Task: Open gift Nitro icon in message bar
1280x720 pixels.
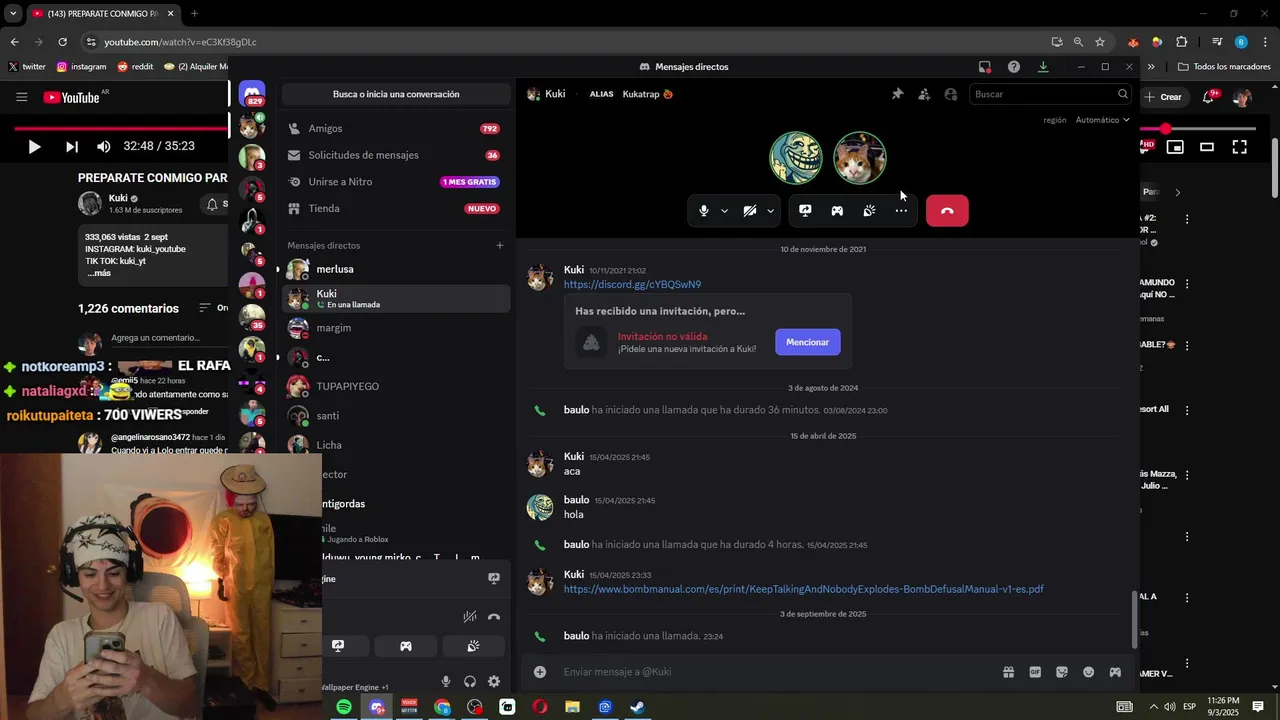Action: tap(1009, 672)
